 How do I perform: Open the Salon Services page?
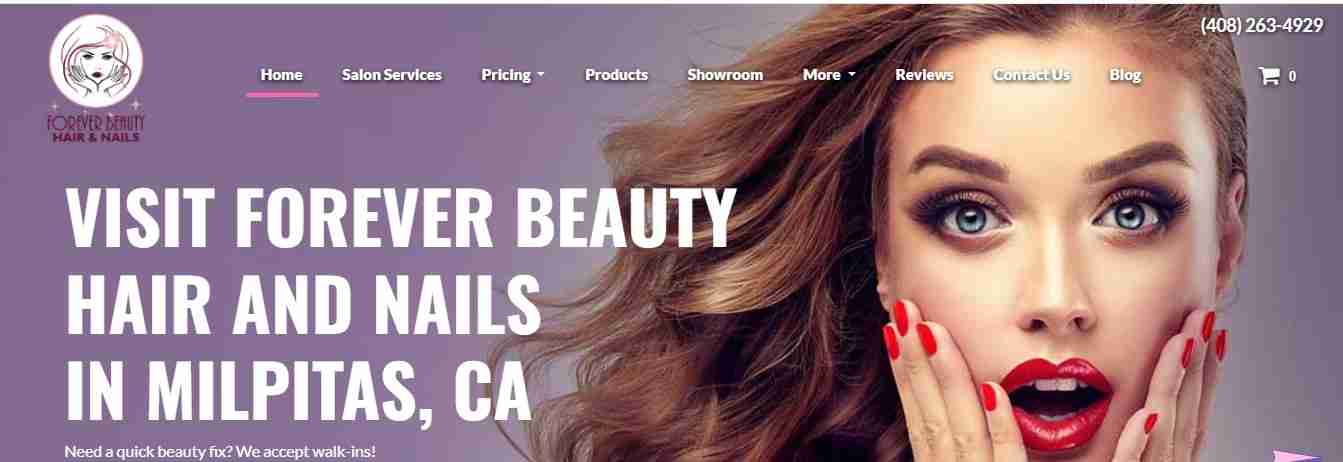click(391, 75)
